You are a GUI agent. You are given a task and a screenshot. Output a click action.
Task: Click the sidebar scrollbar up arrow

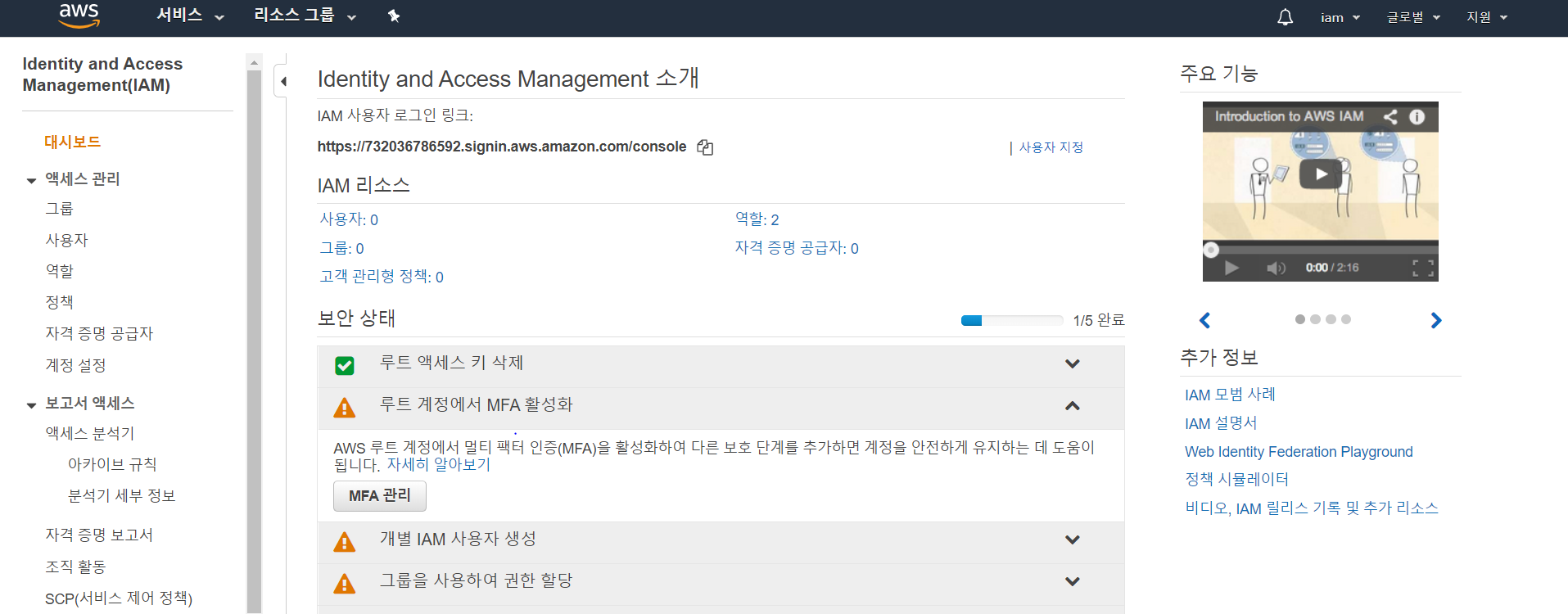tap(254, 62)
